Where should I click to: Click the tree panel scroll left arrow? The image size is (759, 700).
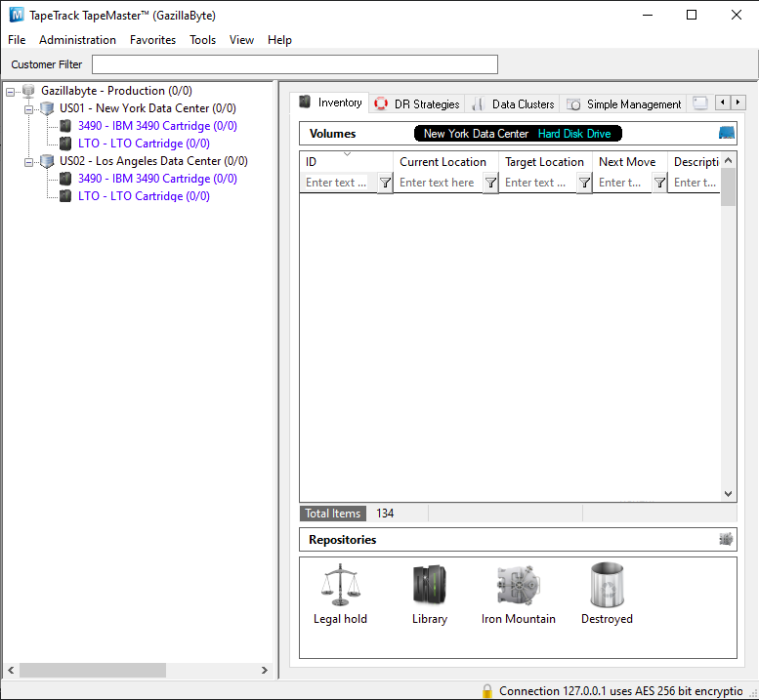click(11, 670)
